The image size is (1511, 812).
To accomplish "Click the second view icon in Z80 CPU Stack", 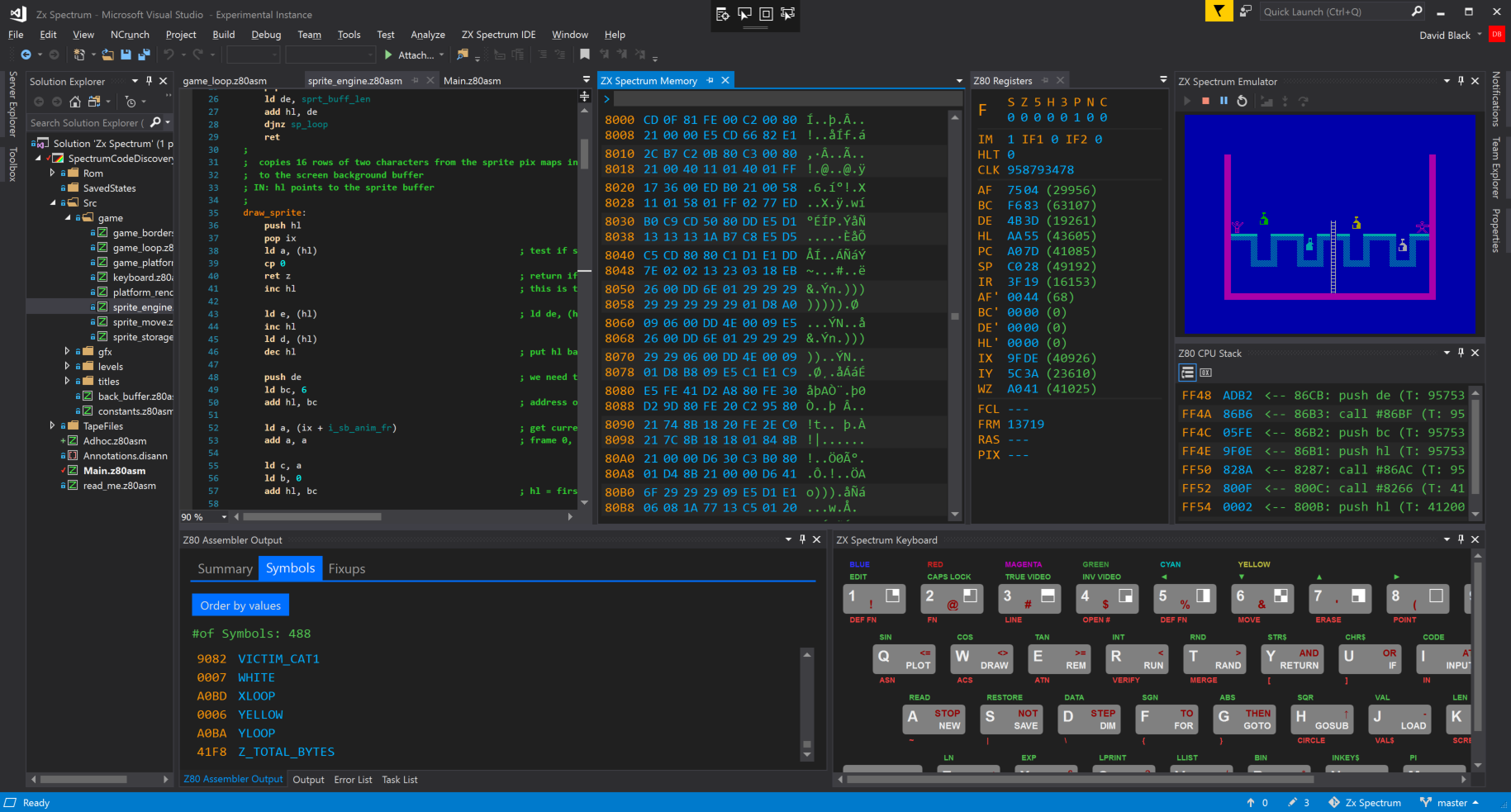I will coord(1205,373).
